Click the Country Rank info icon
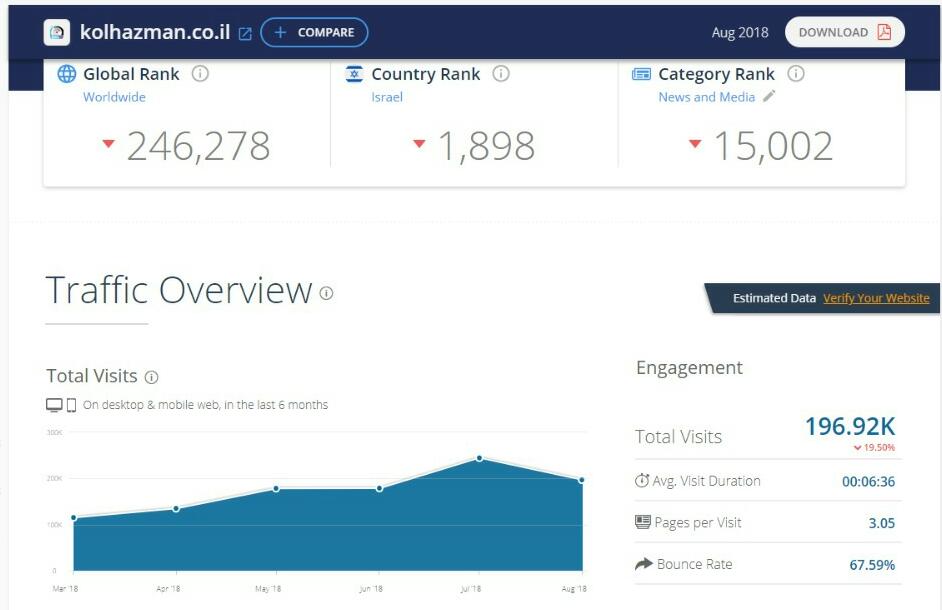Viewport: 942px width, 610px height. tap(501, 74)
